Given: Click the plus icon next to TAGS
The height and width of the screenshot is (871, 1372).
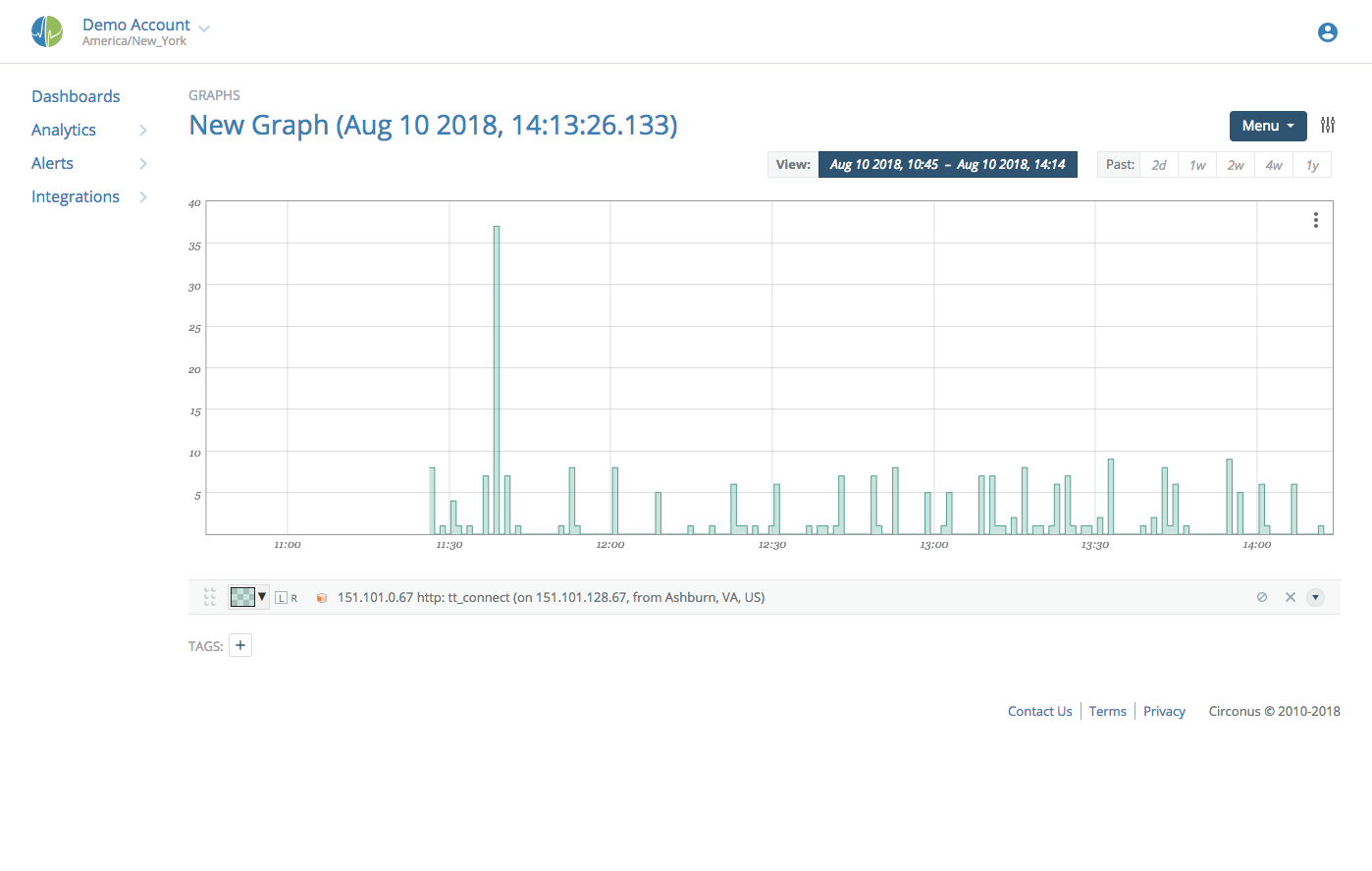Looking at the screenshot, I should tap(239, 645).
